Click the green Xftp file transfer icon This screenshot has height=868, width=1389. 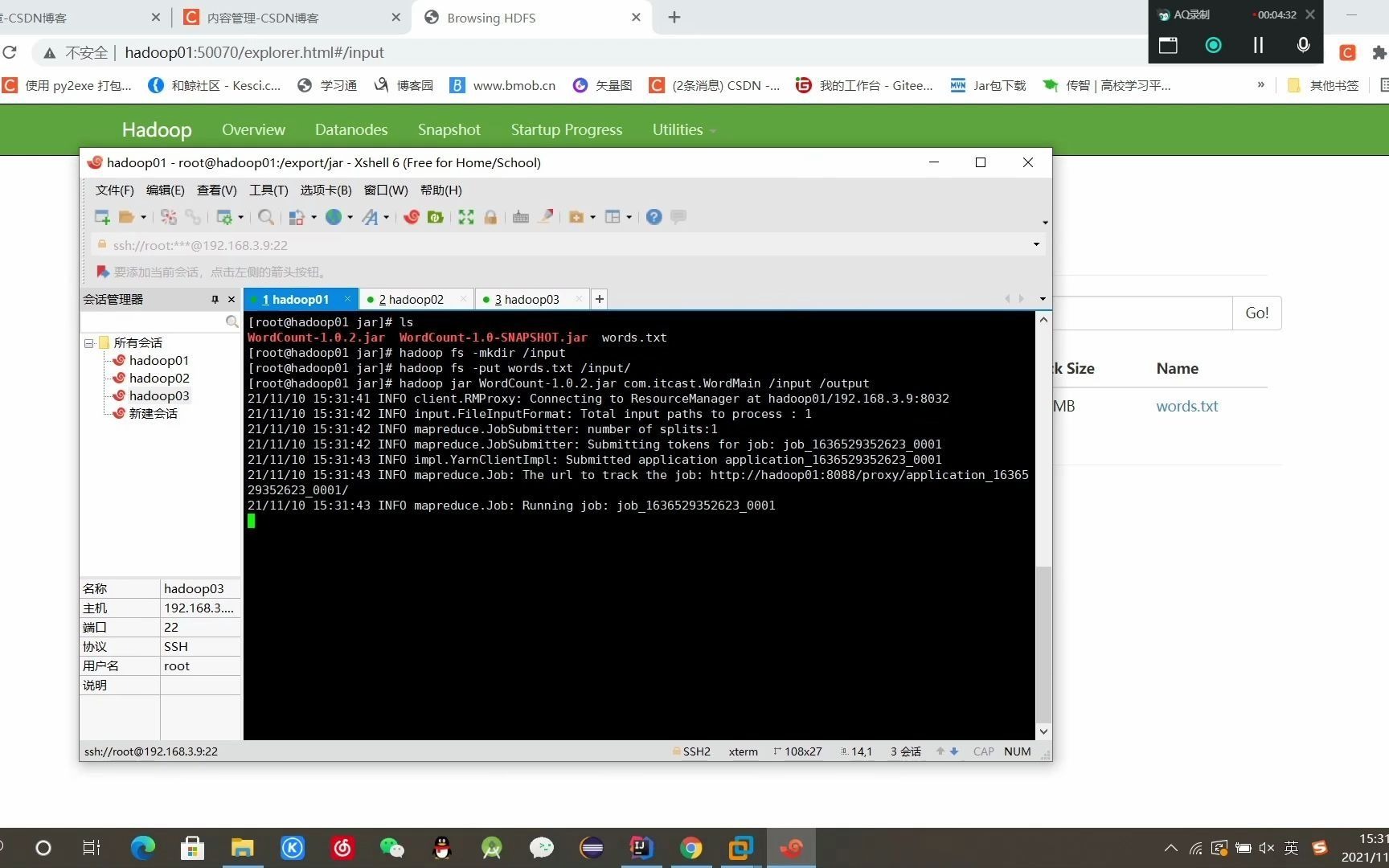[436, 217]
